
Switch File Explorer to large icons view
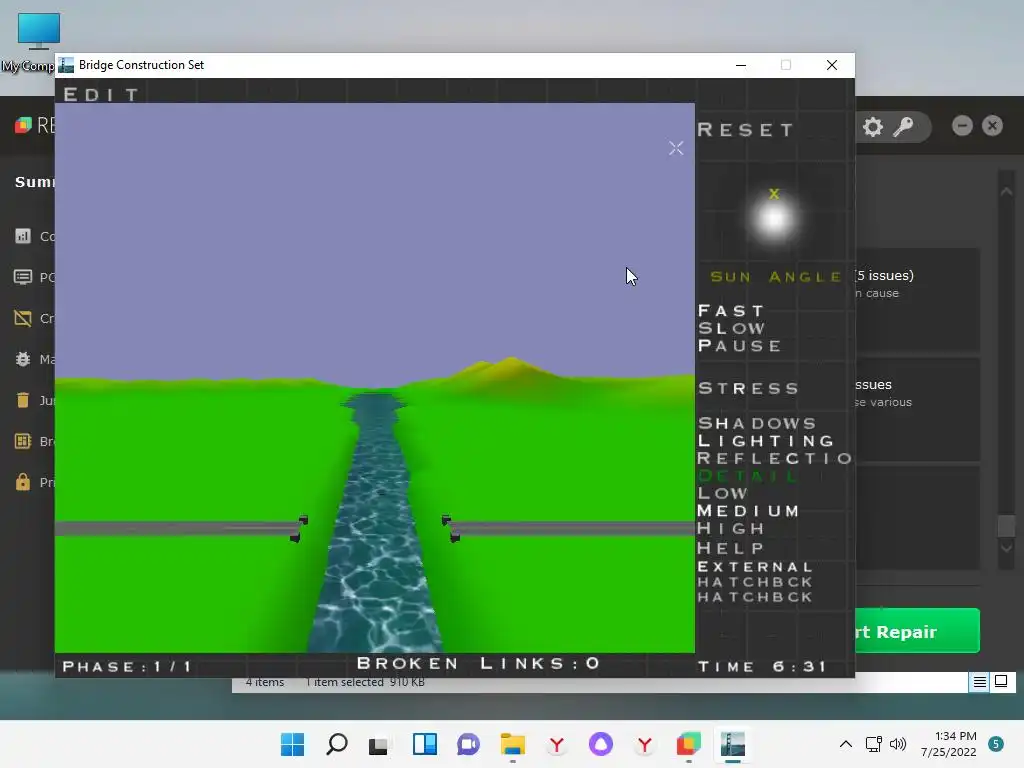tap(1000, 682)
